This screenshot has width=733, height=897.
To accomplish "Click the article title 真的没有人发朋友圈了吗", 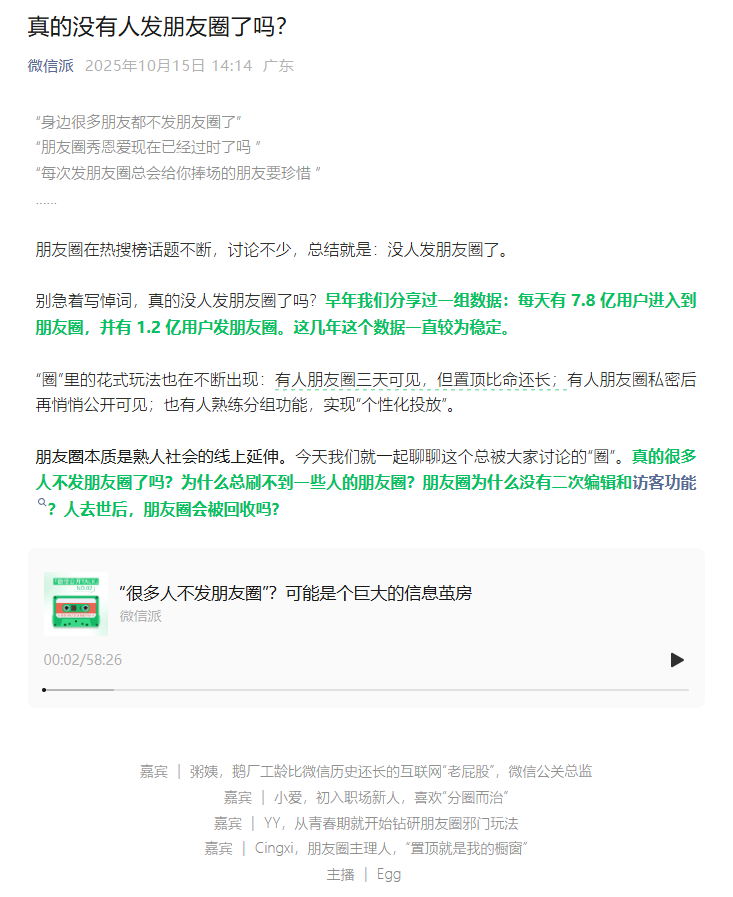I will 157,26.
